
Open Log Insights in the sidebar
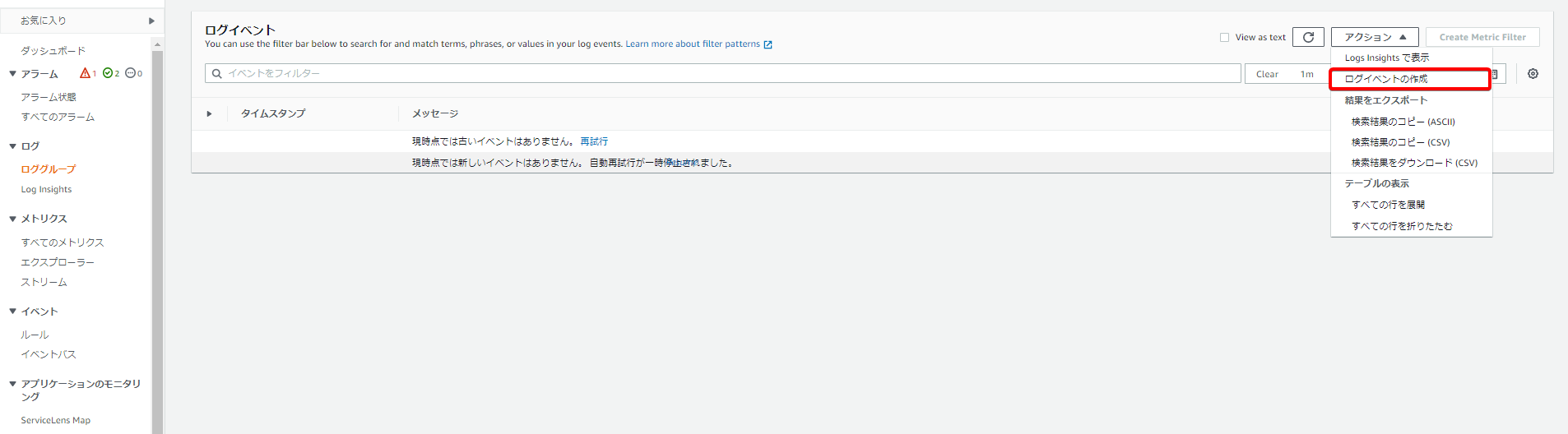click(x=46, y=189)
